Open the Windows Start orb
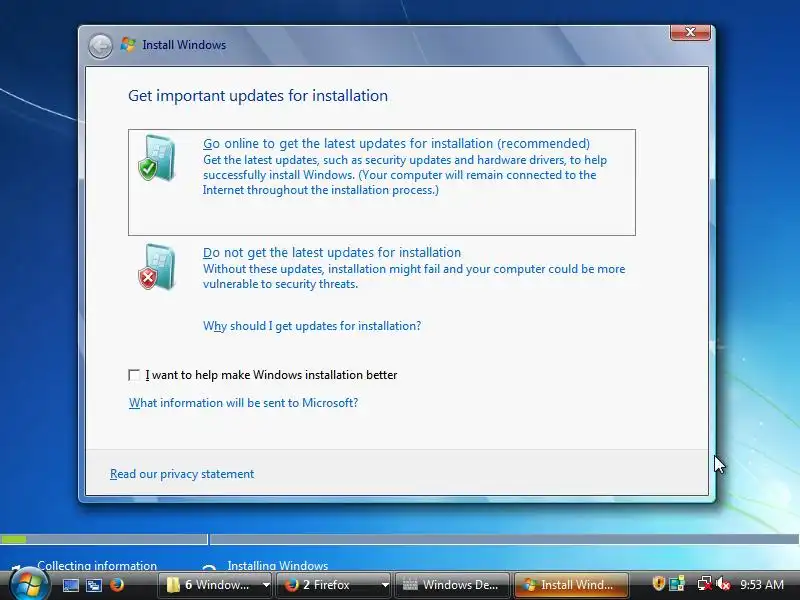The height and width of the screenshot is (600, 800). pos(28,584)
